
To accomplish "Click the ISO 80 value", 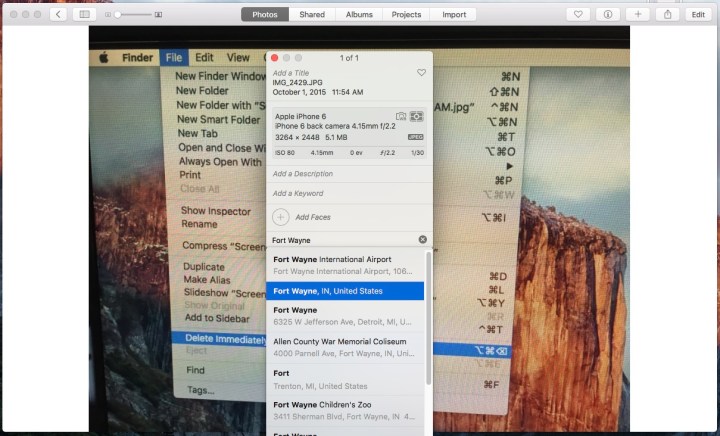I will [285, 153].
